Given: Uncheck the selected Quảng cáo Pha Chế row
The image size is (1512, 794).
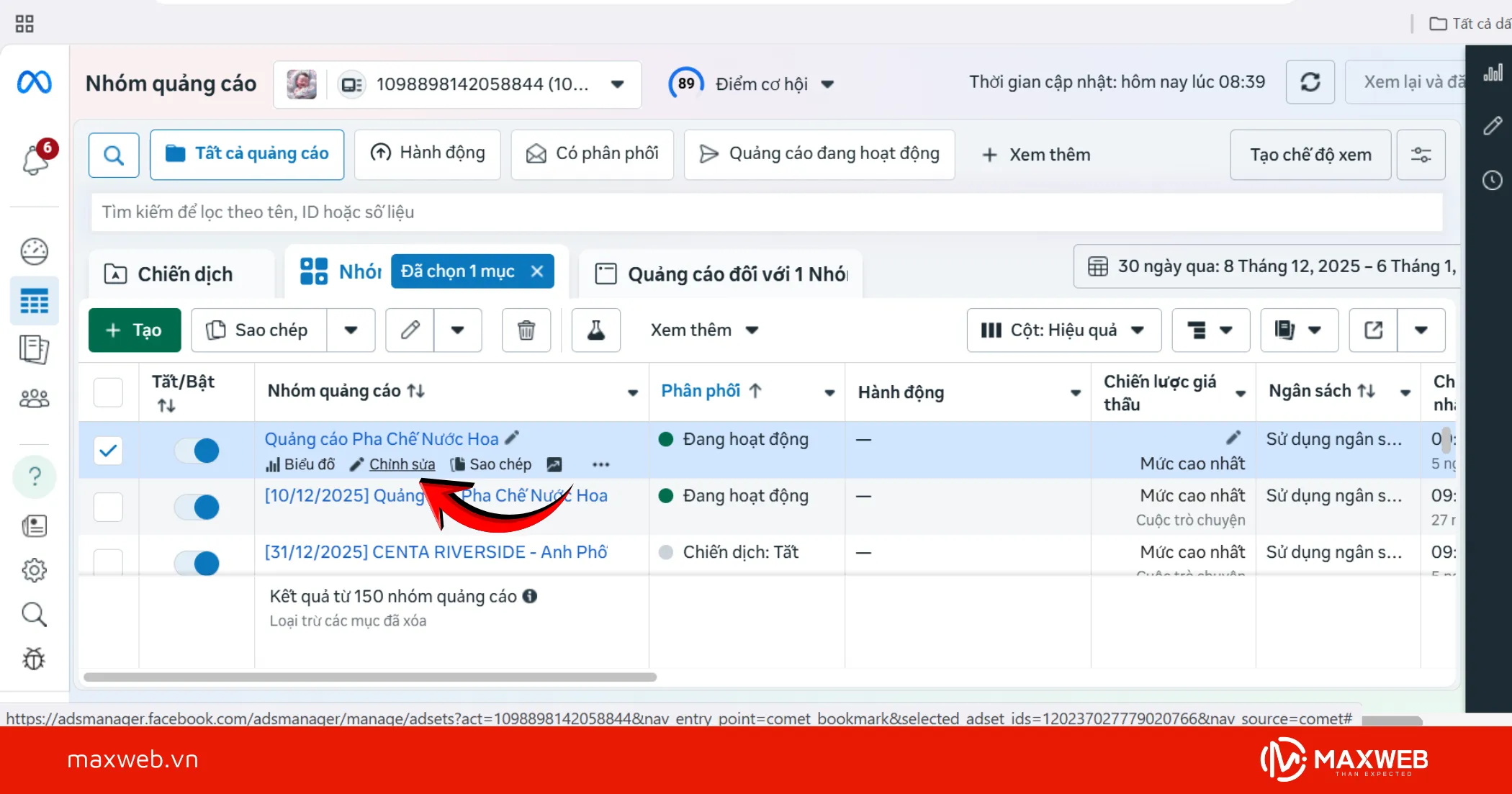Looking at the screenshot, I should click(108, 450).
